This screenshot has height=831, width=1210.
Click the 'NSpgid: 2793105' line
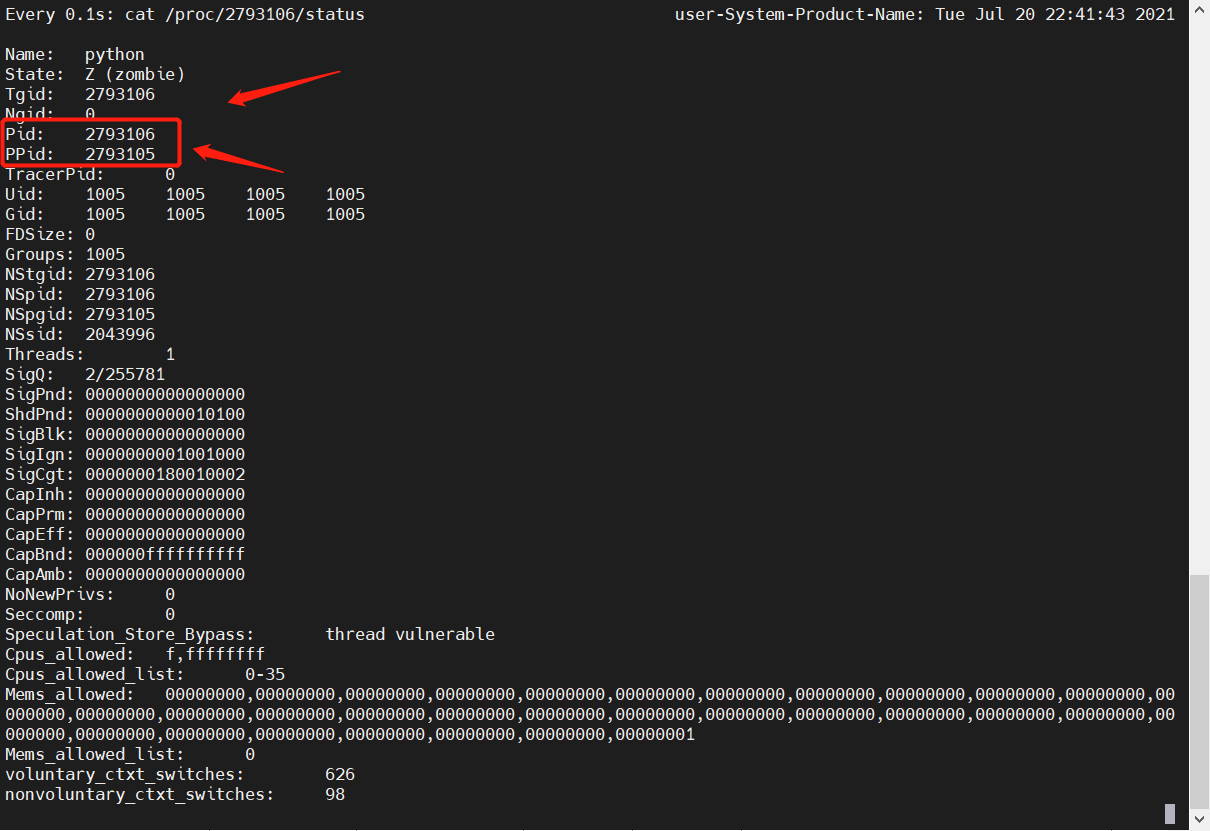pos(80,314)
